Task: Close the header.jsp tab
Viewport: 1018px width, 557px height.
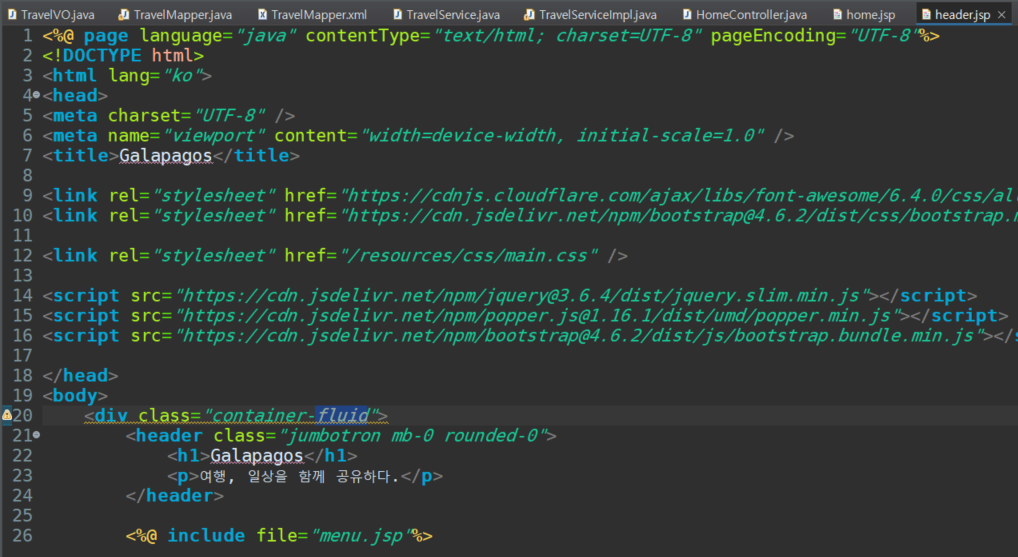Action: pos(1002,14)
